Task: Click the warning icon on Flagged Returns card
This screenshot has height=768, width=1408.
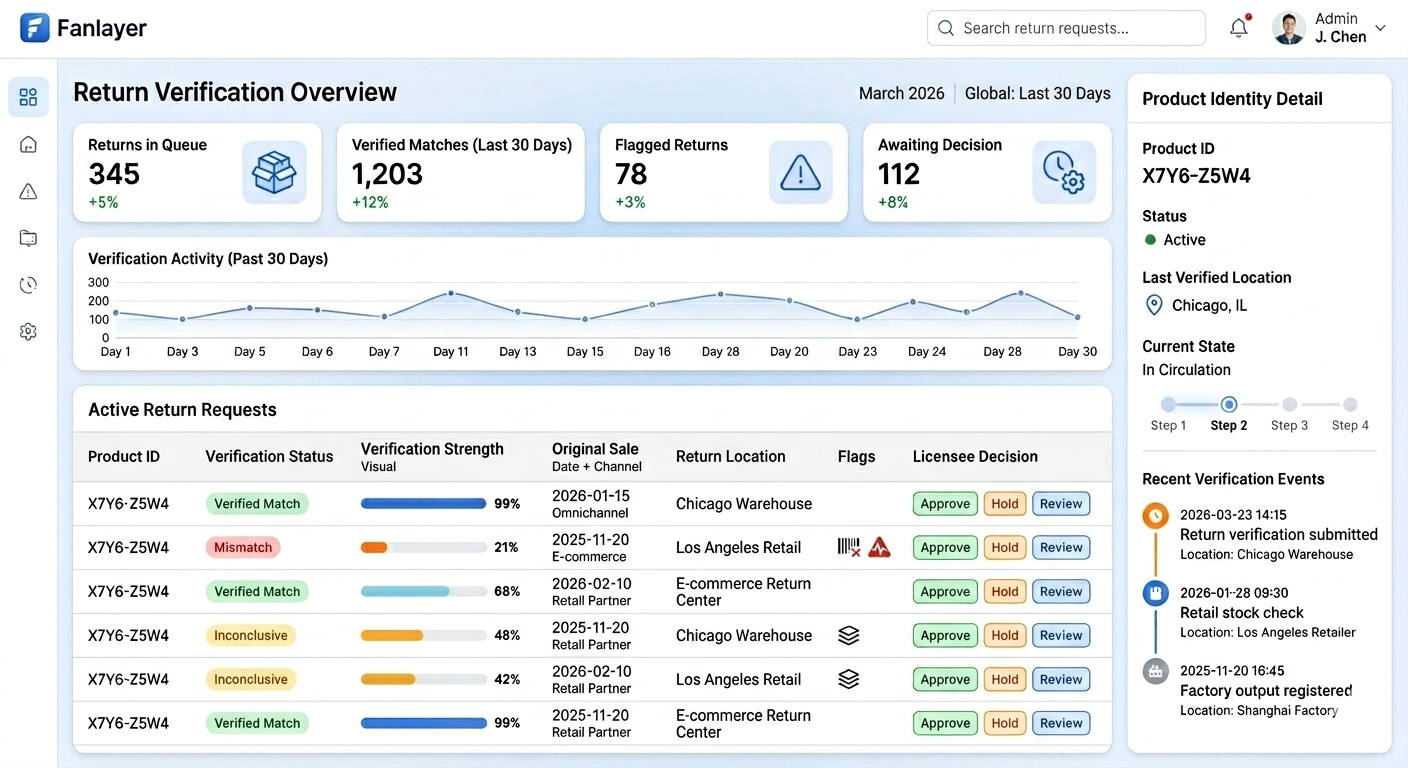Action: click(x=800, y=172)
